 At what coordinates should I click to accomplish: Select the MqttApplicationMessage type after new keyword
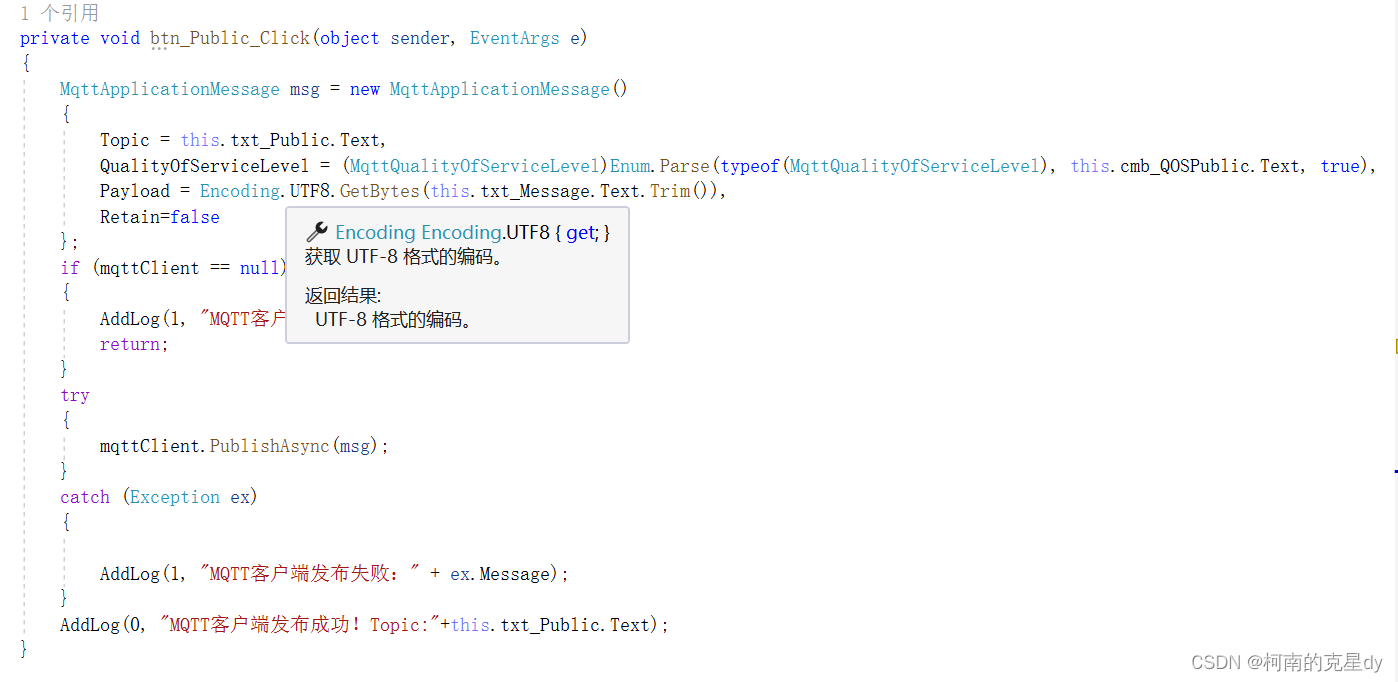click(499, 89)
